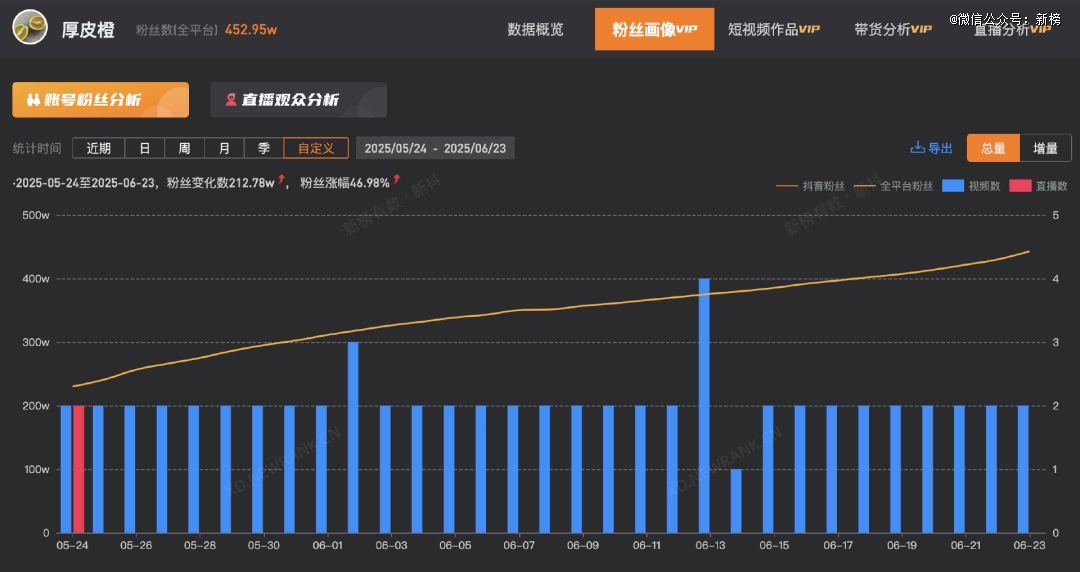Switch to 短视频作品 VIP tab
This screenshot has width=1080, height=572.
773,30
